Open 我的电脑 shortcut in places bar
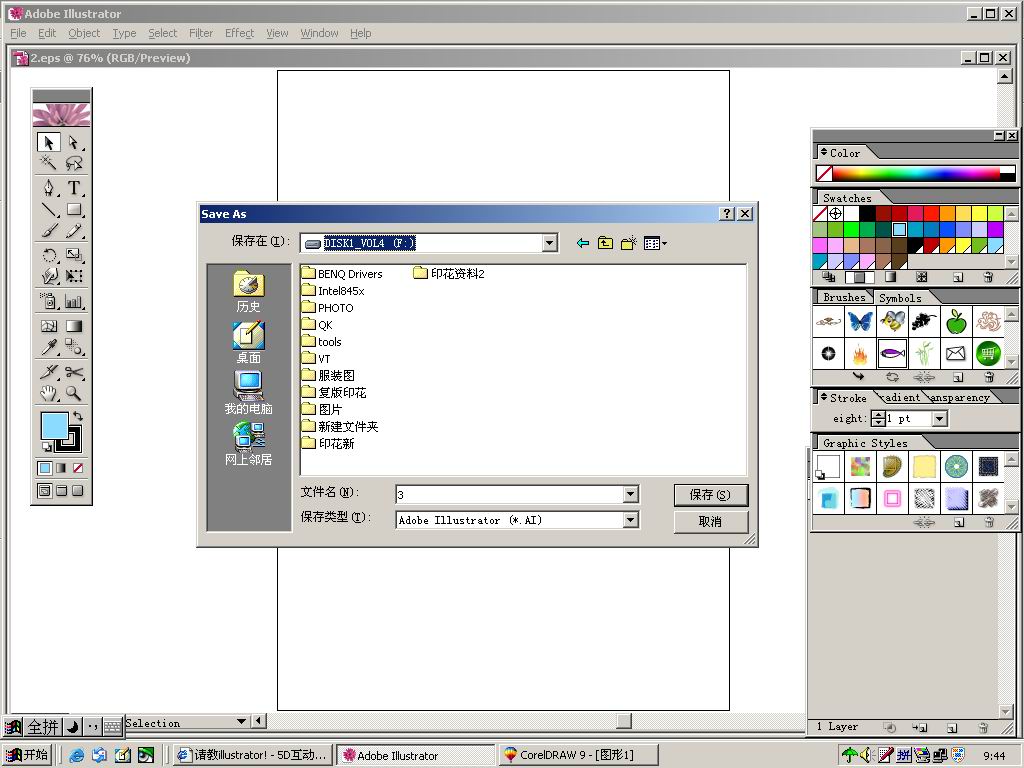The image size is (1024, 768). (x=248, y=393)
